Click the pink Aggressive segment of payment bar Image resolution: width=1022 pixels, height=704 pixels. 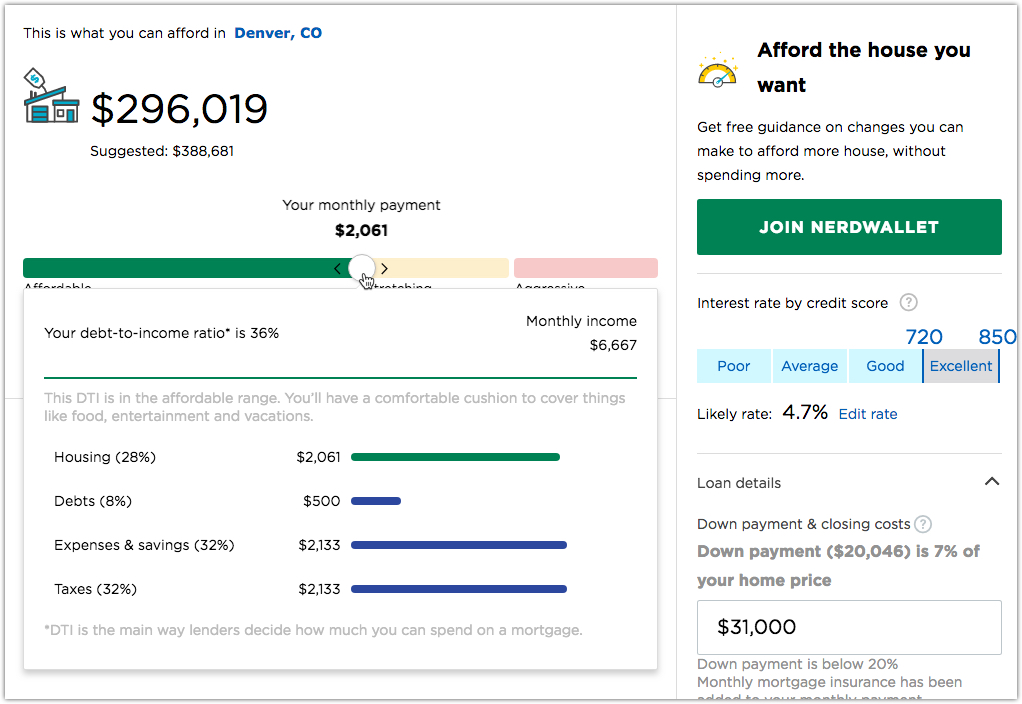tap(585, 268)
